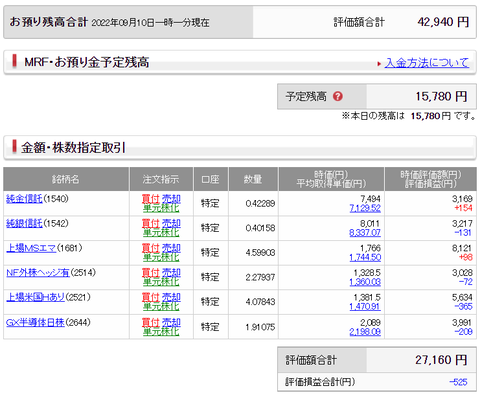Click 単元株化 for GX半導体日株 row
Screen dimensions: 480x395
coord(161,332)
